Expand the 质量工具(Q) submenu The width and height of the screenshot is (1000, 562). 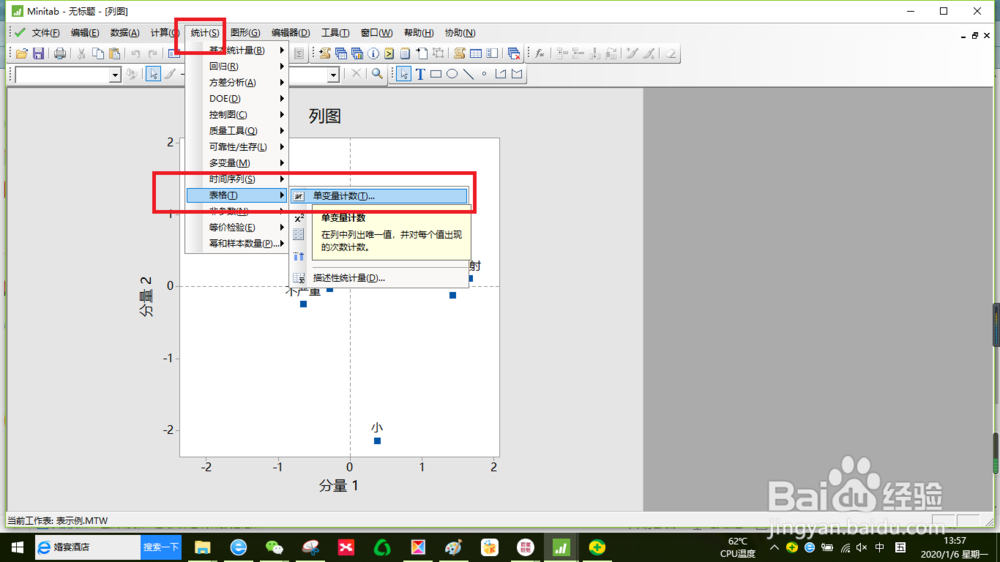237,131
